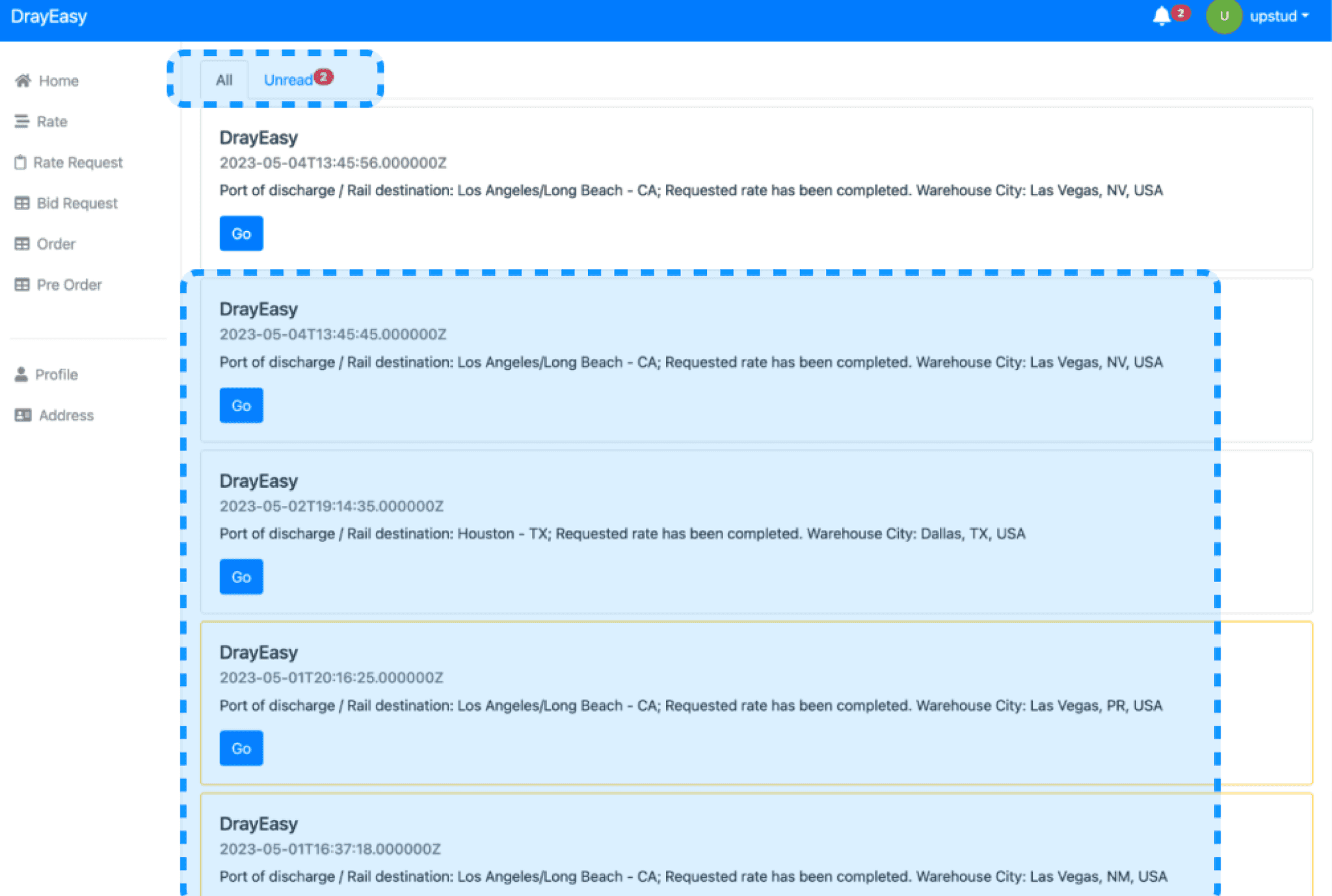Click the Bid Request table icon
The image size is (1332, 896).
22,203
